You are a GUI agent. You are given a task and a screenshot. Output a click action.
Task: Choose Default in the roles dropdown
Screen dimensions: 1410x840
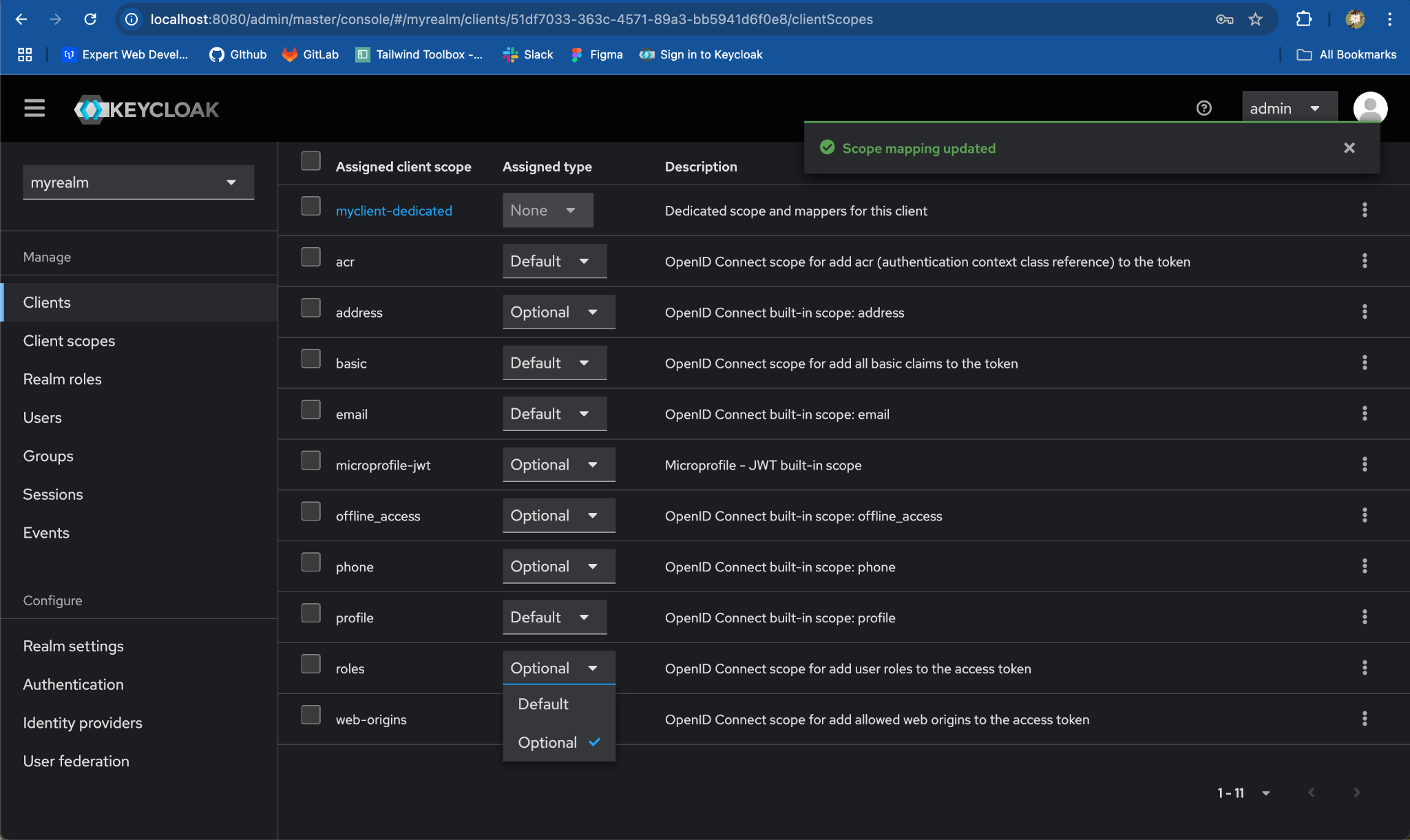click(x=543, y=704)
